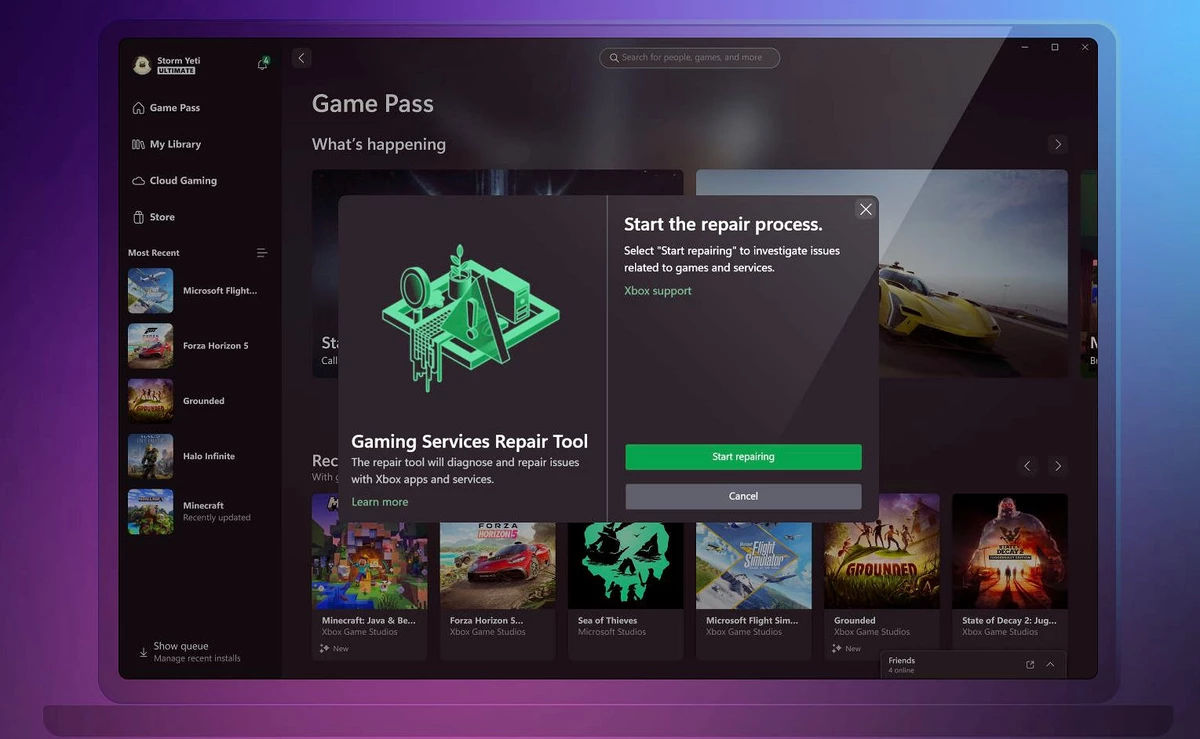Pop out the Friends panel
Image resolution: width=1200 pixels, height=739 pixels.
(x=1030, y=664)
